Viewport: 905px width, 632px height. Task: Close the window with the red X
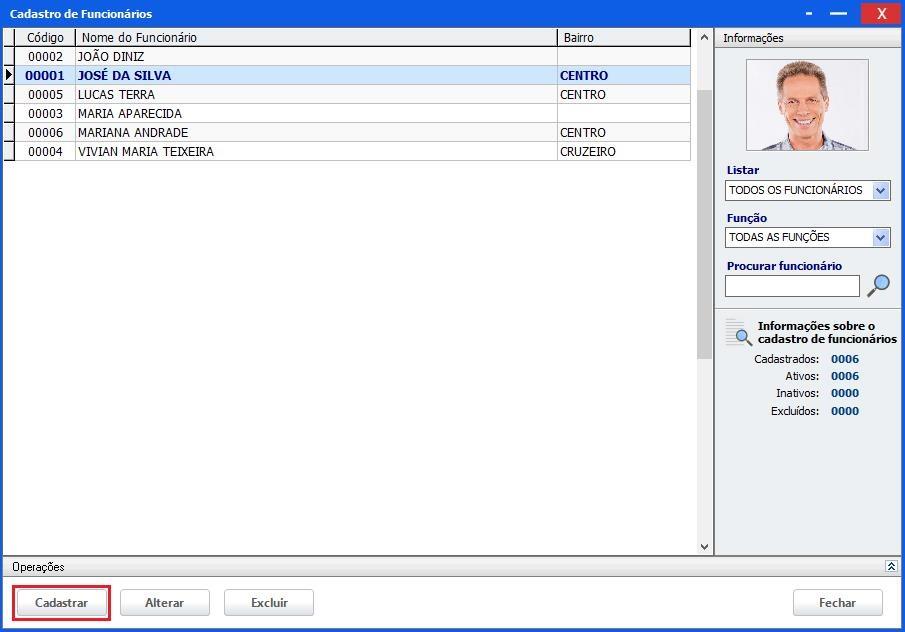[881, 13]
